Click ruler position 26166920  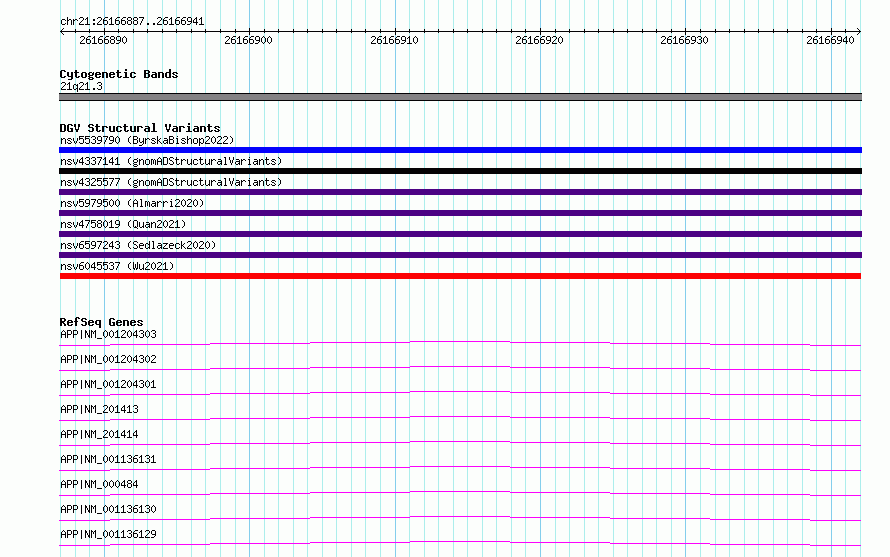(539, 40)
